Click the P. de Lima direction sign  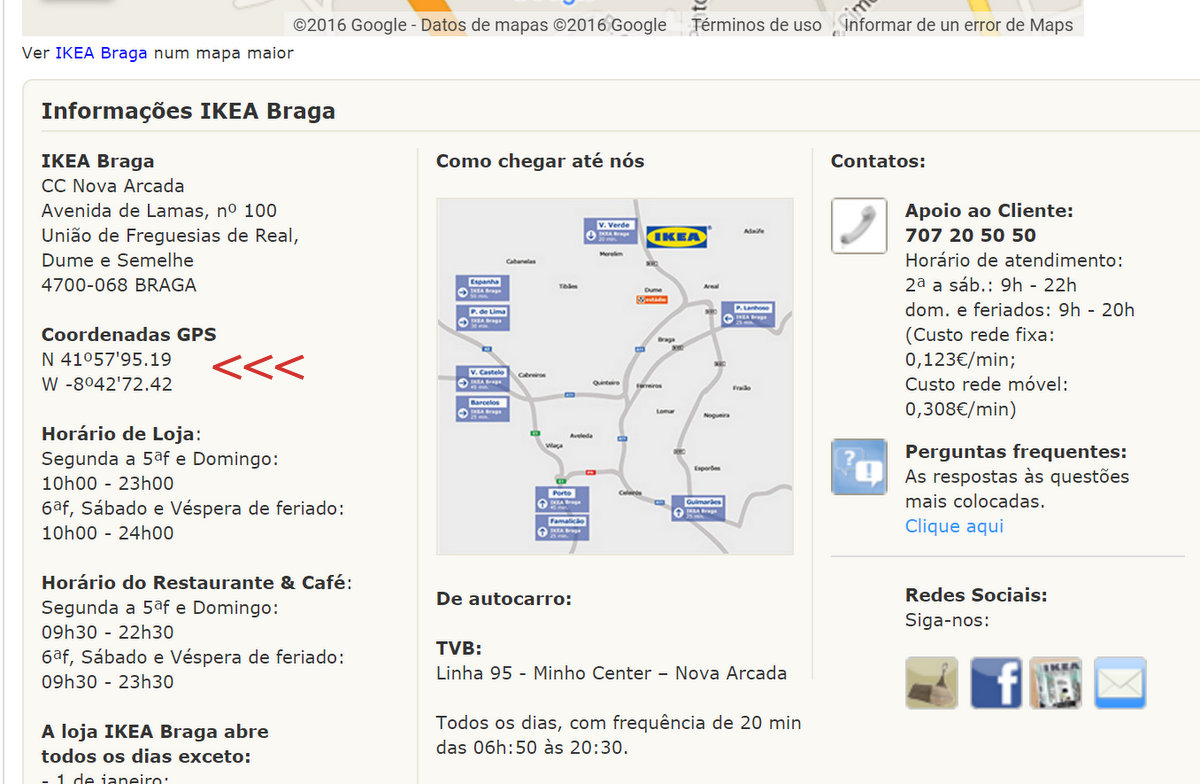[x=483, y=318]
